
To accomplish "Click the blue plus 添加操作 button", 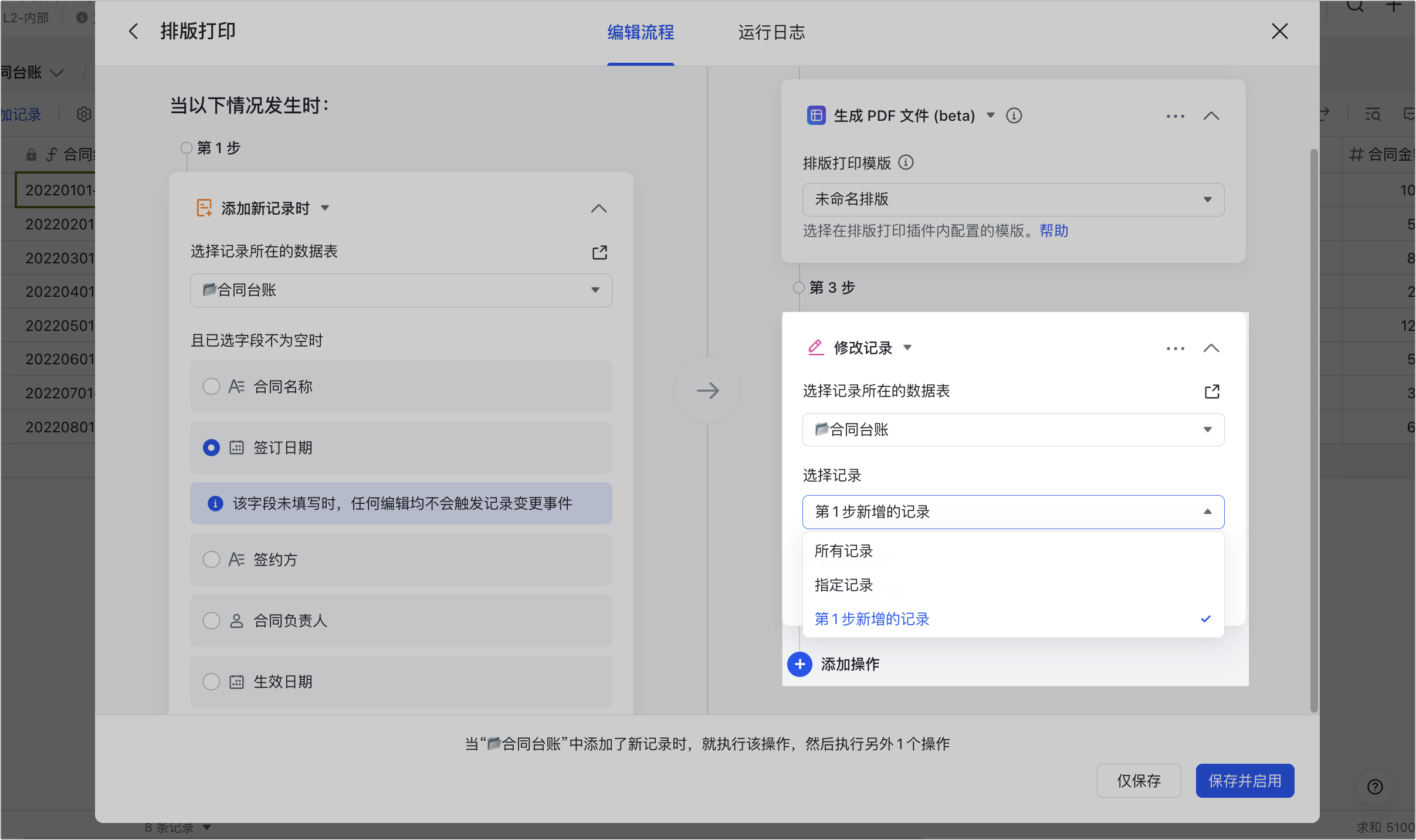I will 800,664.
